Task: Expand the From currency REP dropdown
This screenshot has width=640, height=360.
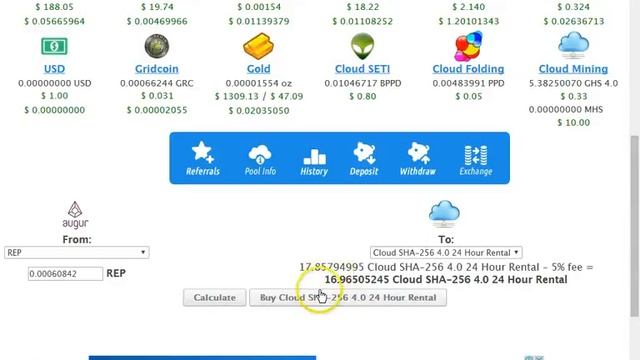Action: pyautogui.click(x=77, y=253)
